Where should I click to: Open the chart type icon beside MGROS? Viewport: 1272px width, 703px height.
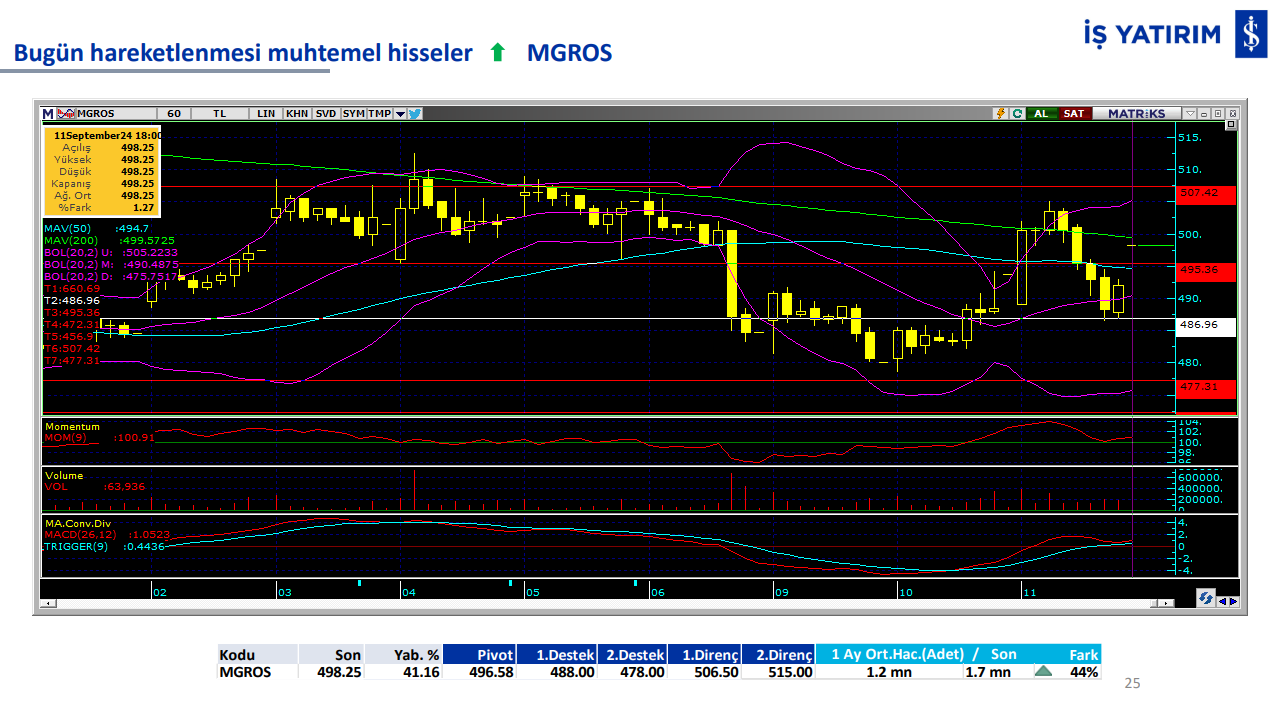coord(65,113)
